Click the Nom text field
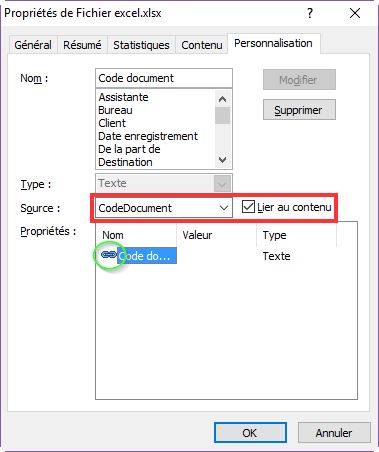 click(164, 78)
